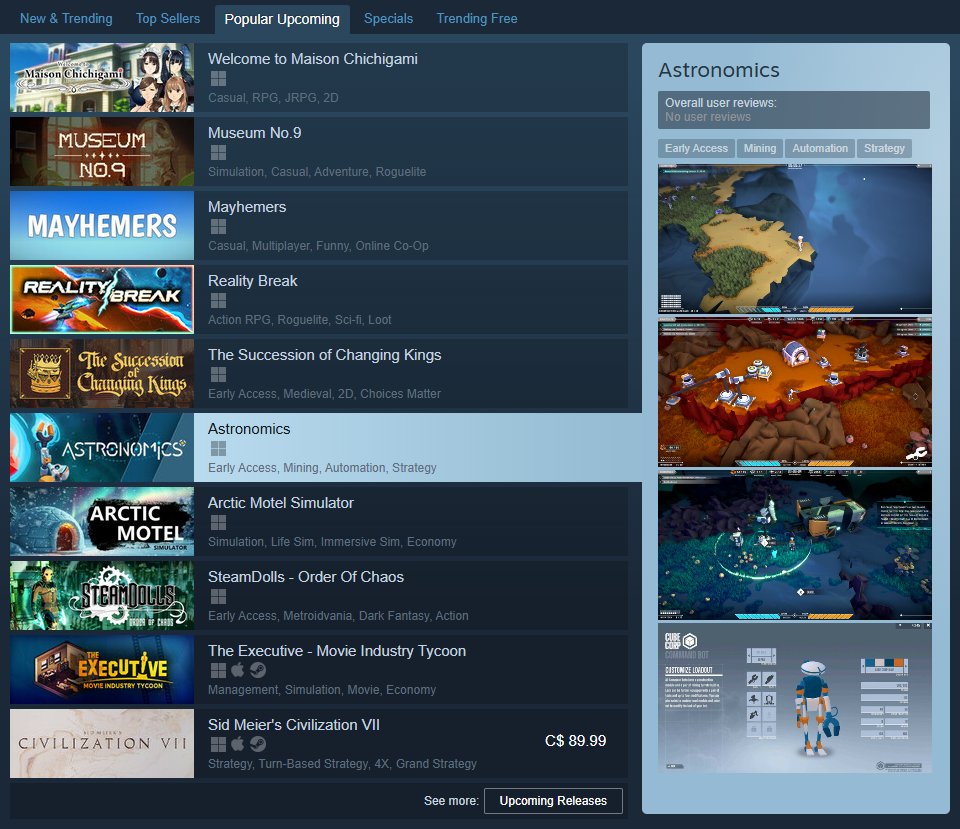Open The Executive - Movie Industry Tycoon title
This screenshot has height=829, width=960.
tap(337, 651)
